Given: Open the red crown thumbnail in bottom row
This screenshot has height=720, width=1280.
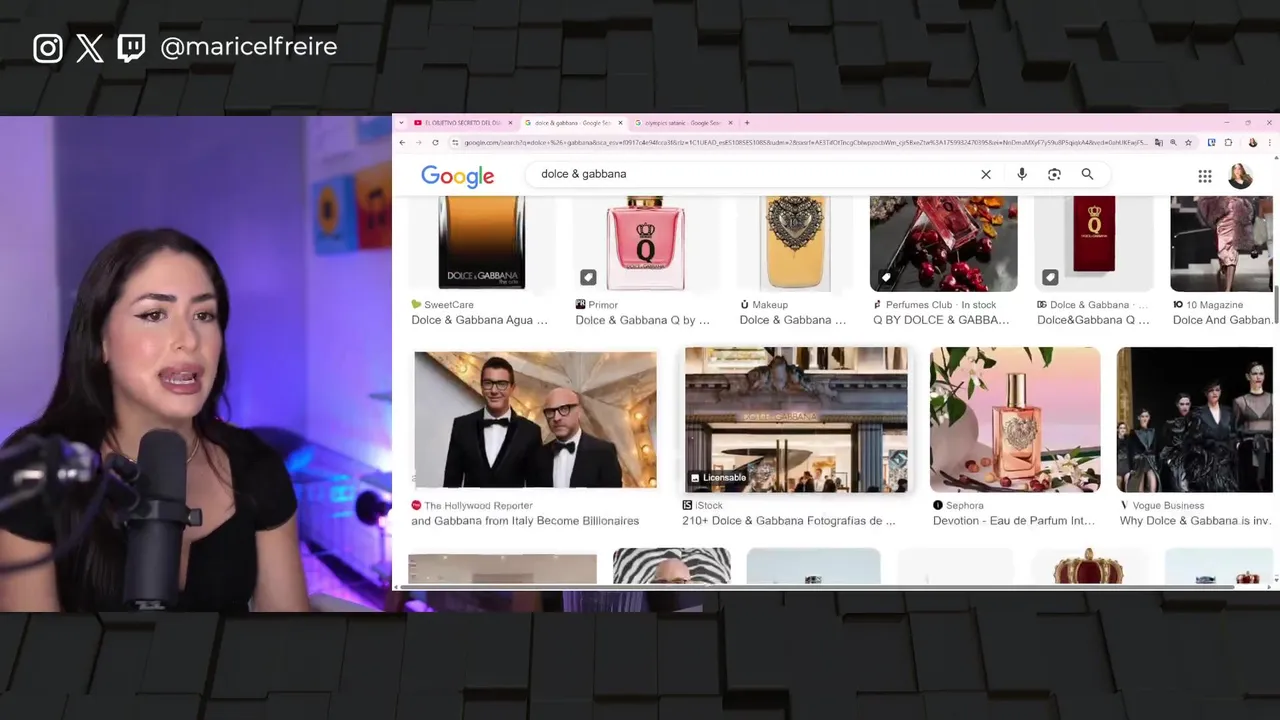Looking at the screenshot, I should coord(1088,566).
